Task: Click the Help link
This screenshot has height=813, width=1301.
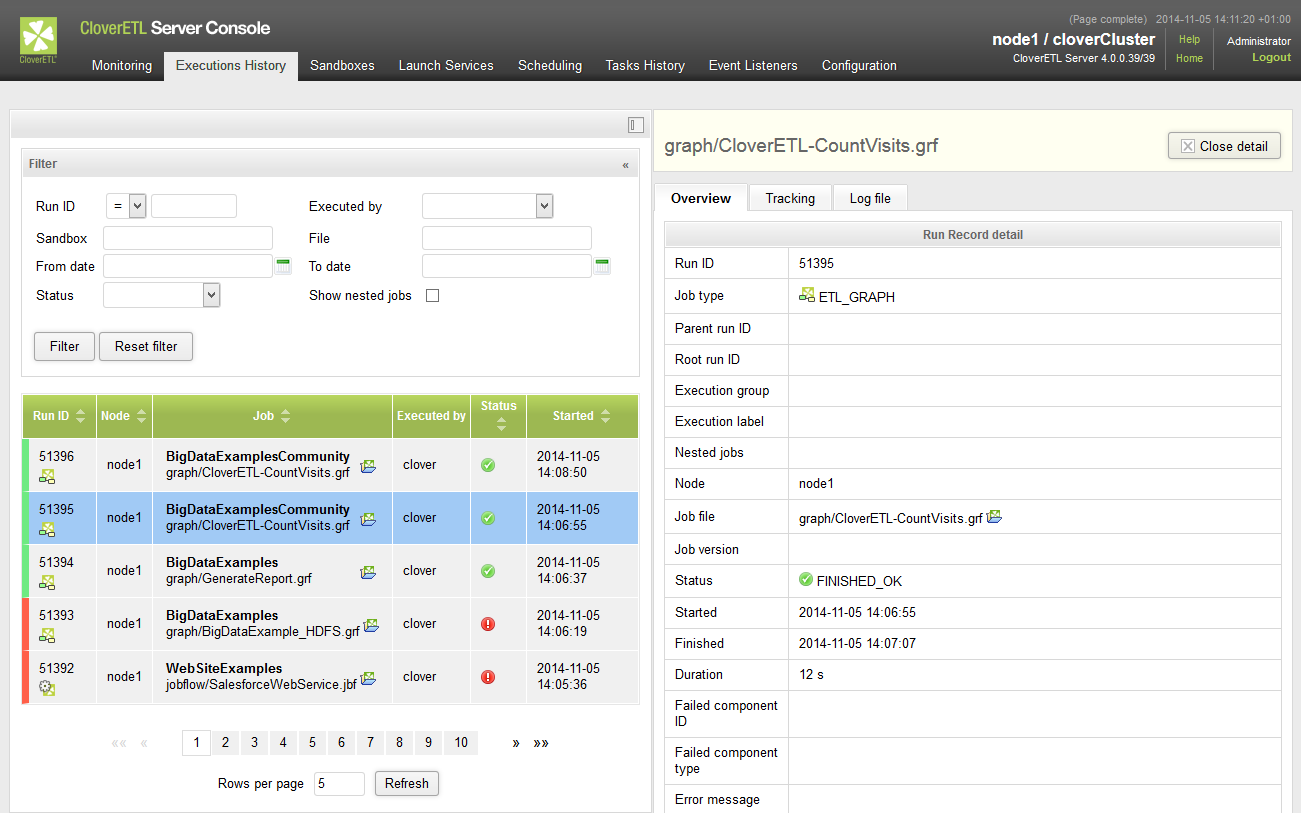Action: click(x=1189, y=40)
